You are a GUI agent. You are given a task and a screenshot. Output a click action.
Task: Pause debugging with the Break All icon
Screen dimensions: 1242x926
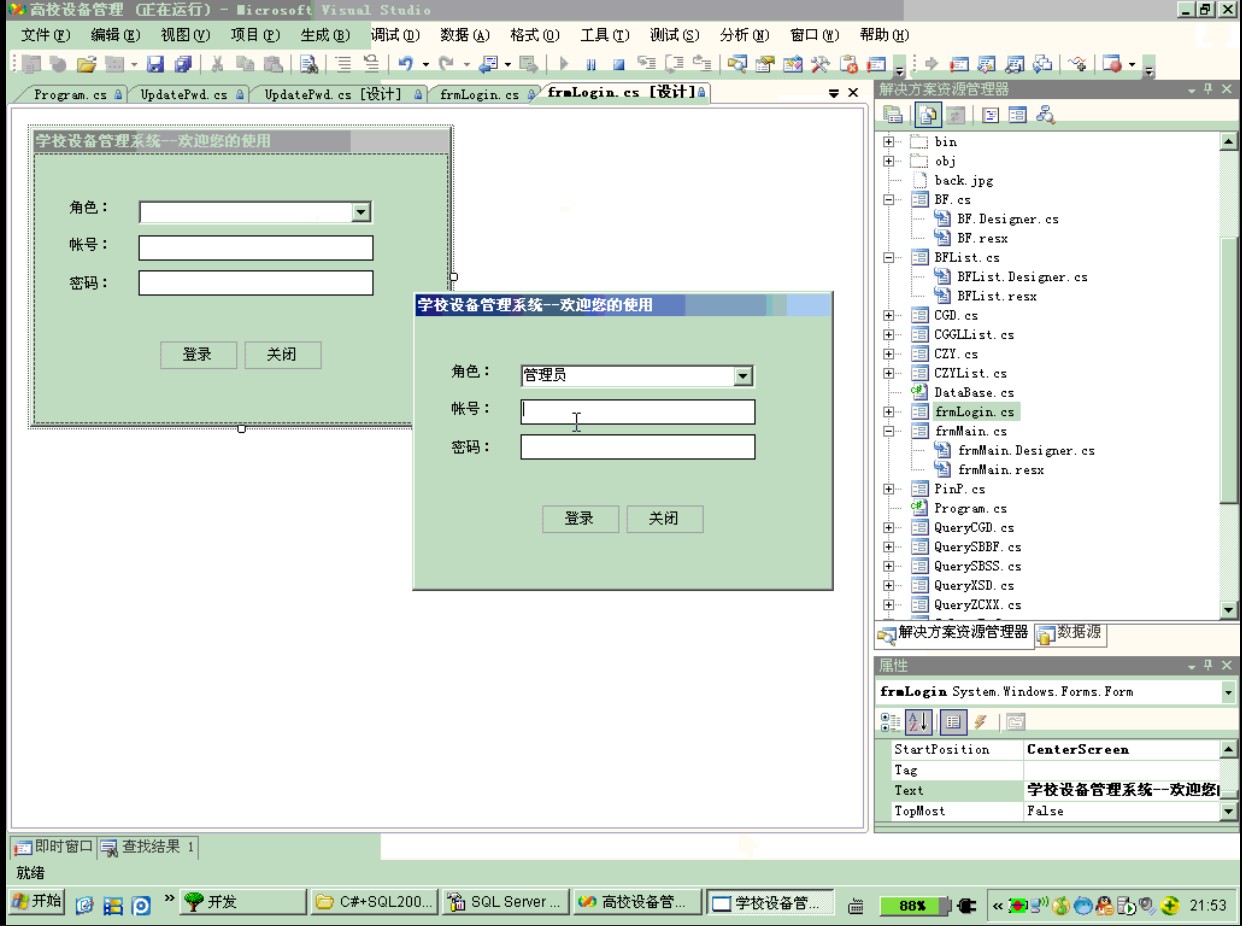pos(591,66)
